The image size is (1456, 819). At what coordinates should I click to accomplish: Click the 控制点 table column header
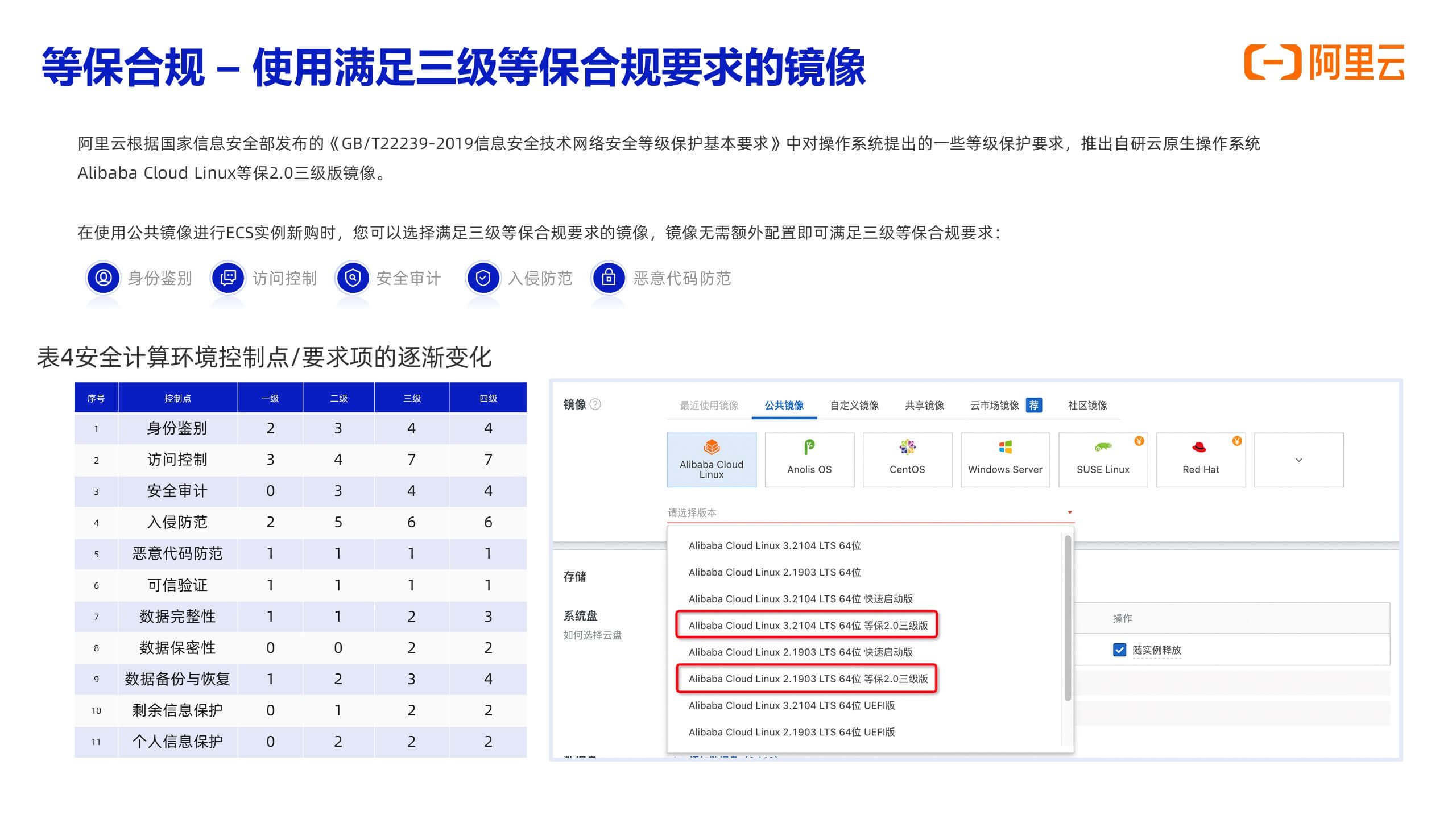pos(177,398)
